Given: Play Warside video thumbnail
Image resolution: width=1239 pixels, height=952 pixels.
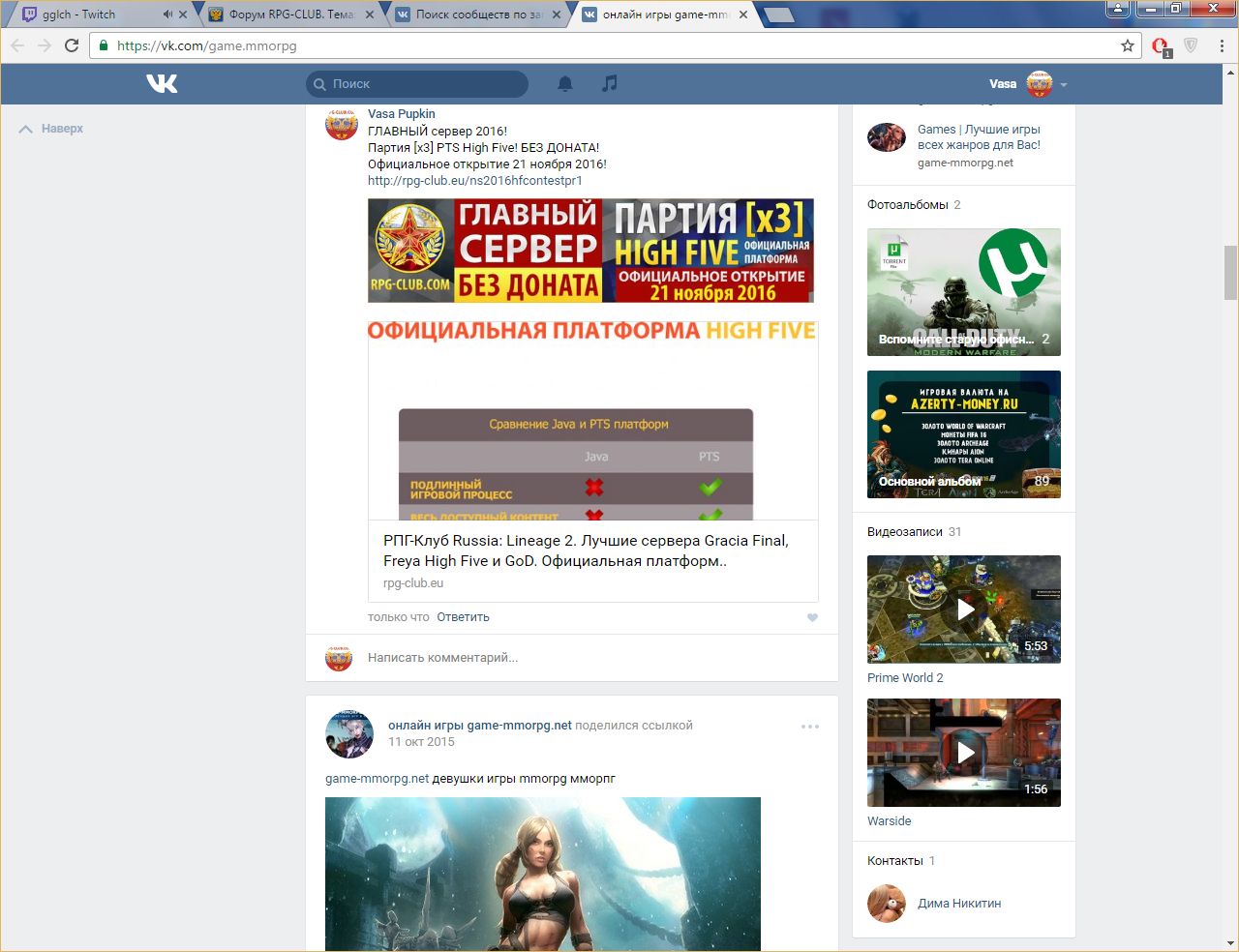Looking at the screenshot, I should (x=964, y=753).
